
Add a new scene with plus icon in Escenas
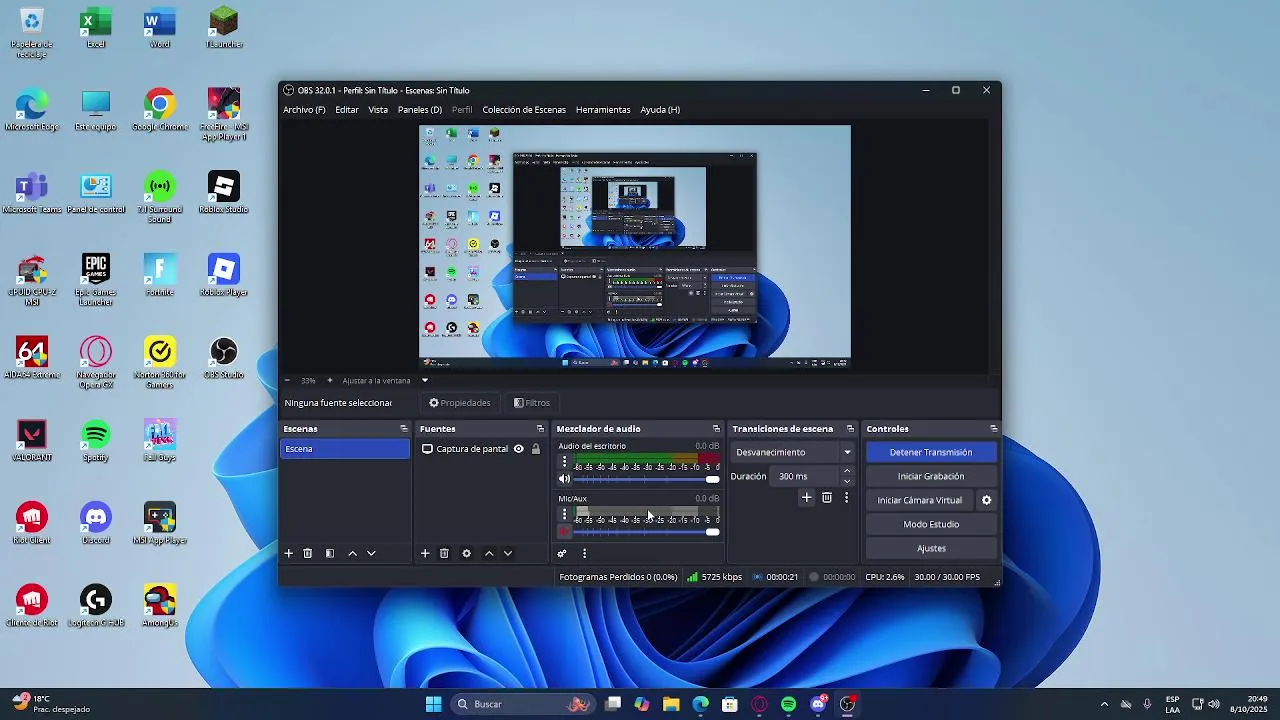point(289,553)
